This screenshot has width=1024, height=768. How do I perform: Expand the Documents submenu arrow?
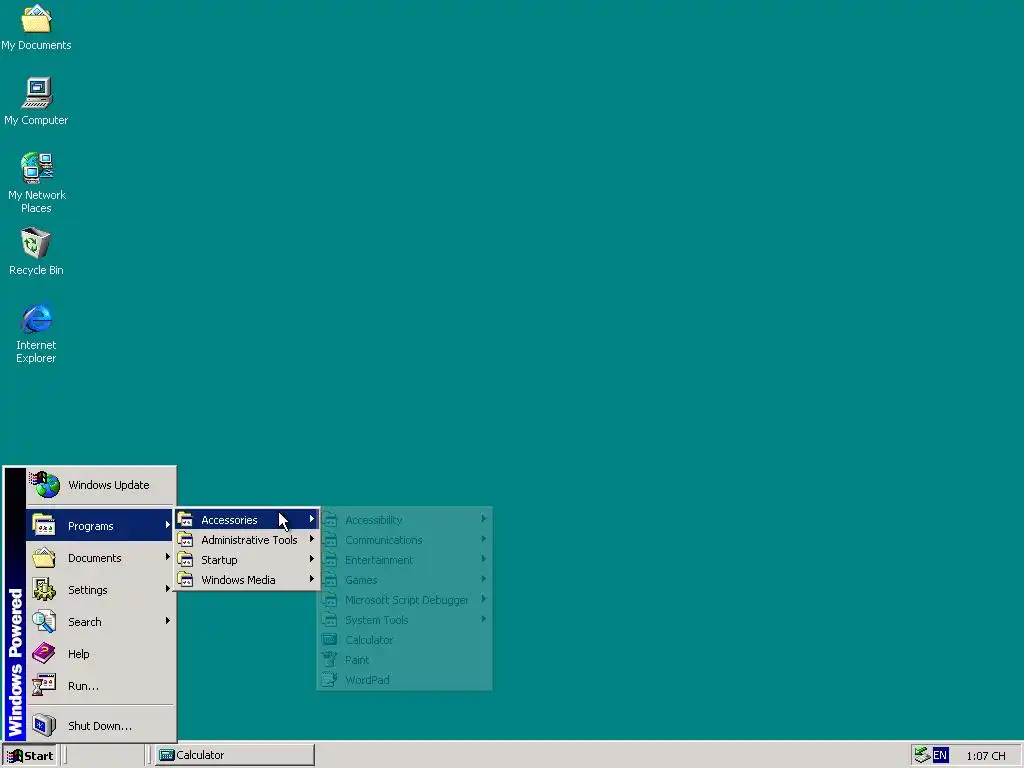click(167, 556)
